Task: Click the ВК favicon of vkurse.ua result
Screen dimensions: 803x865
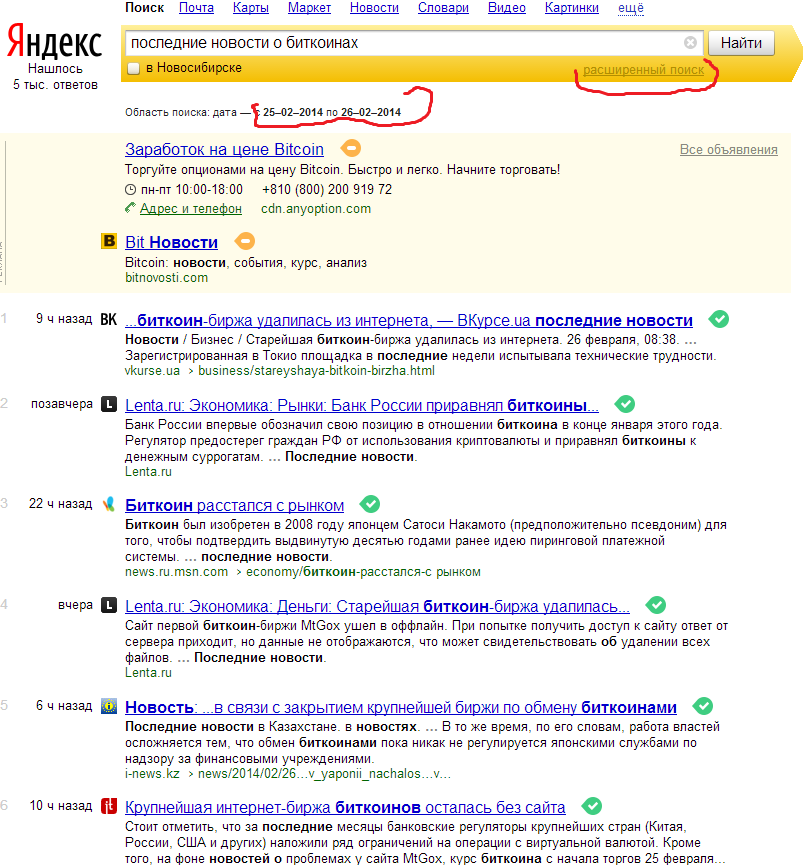Action: click(x=109, y=319)
